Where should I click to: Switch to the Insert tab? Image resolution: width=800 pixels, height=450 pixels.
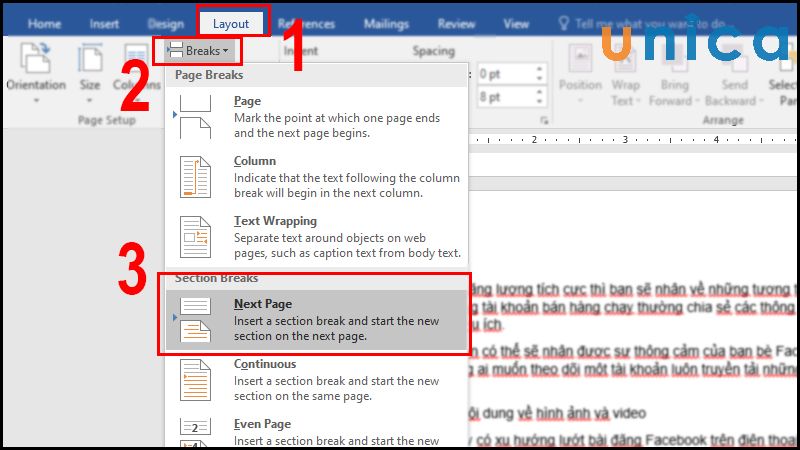tap(104, 24)
